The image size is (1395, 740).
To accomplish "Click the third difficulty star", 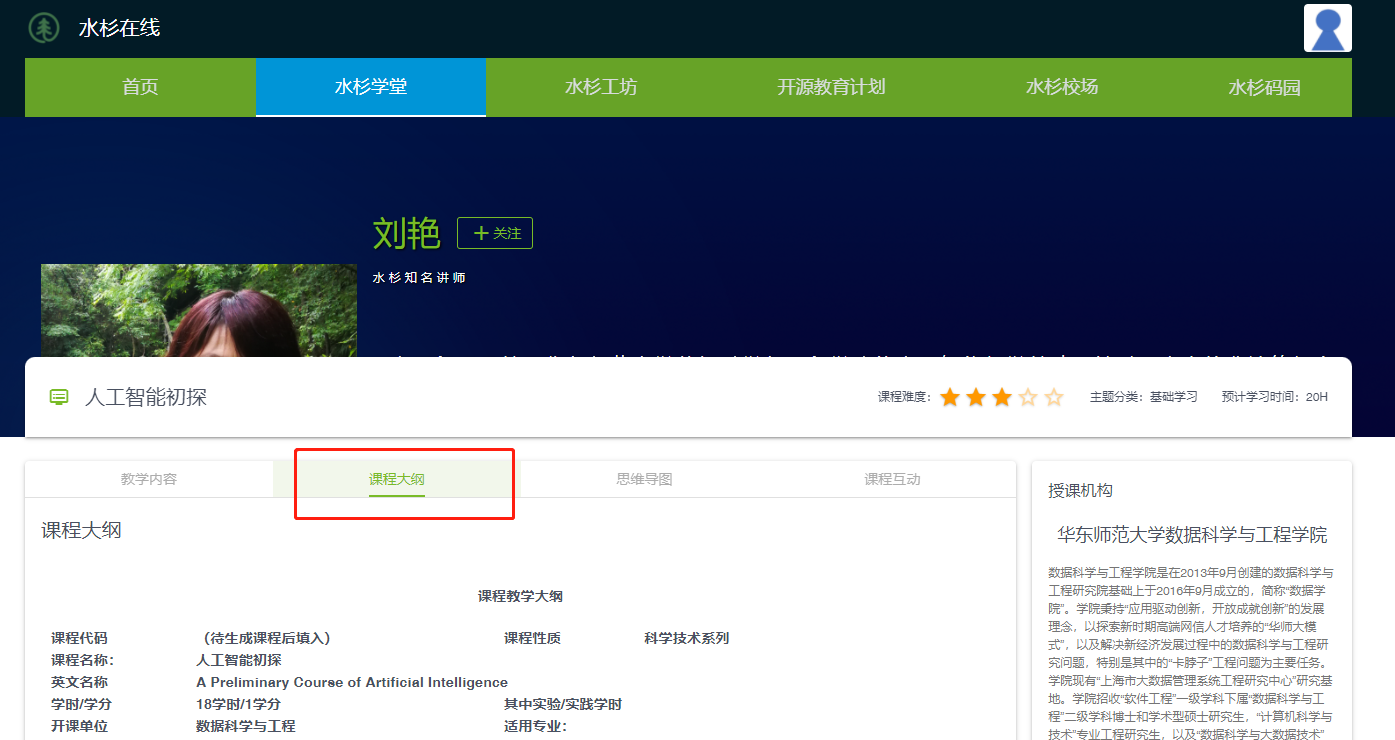I will point(1002,398).
